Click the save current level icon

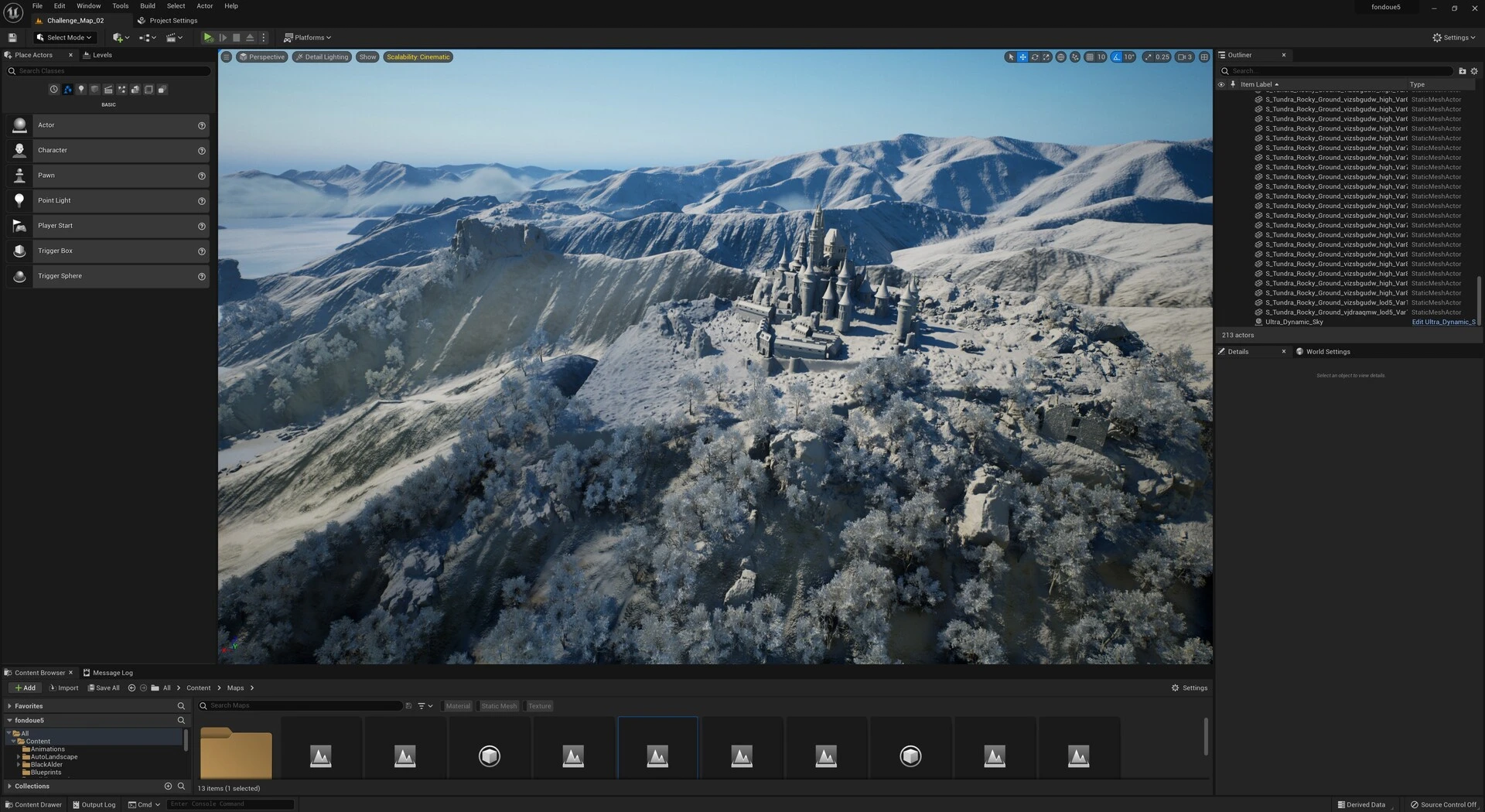click(12, 37)
